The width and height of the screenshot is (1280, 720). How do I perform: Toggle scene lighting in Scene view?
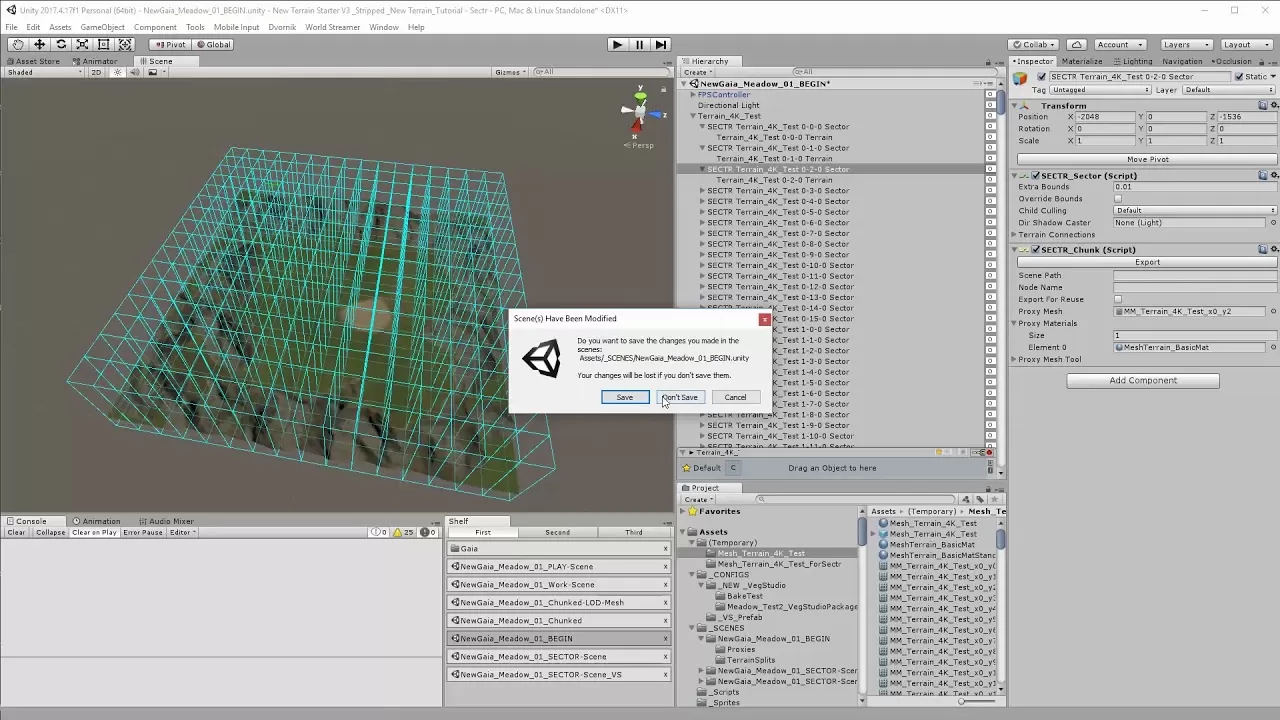point(118,72)
